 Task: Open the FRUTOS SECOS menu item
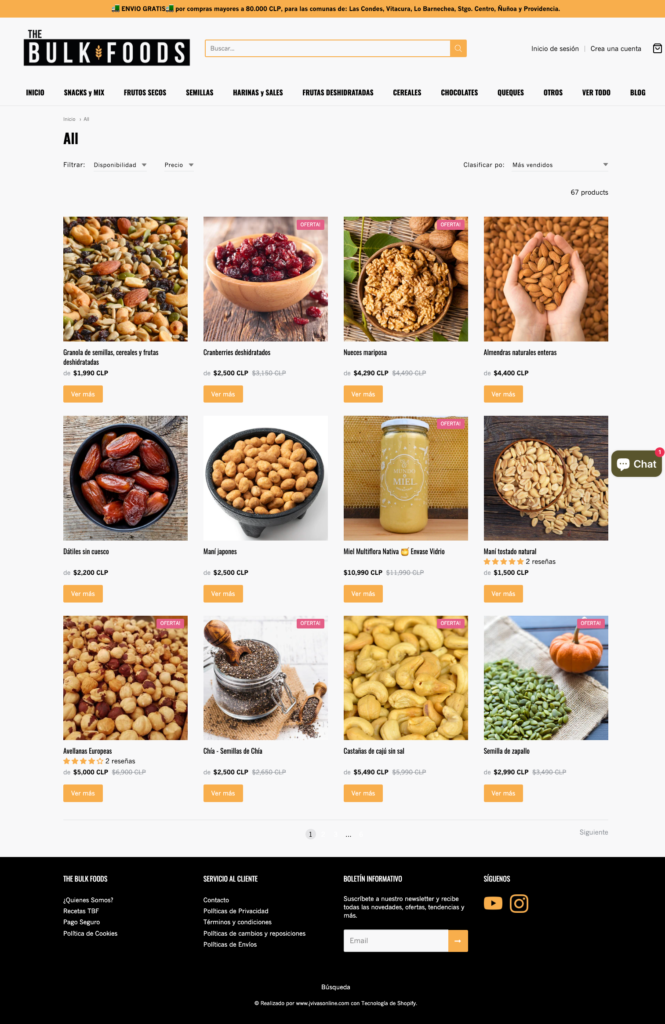pyautogui.click(x=145, y=93)
